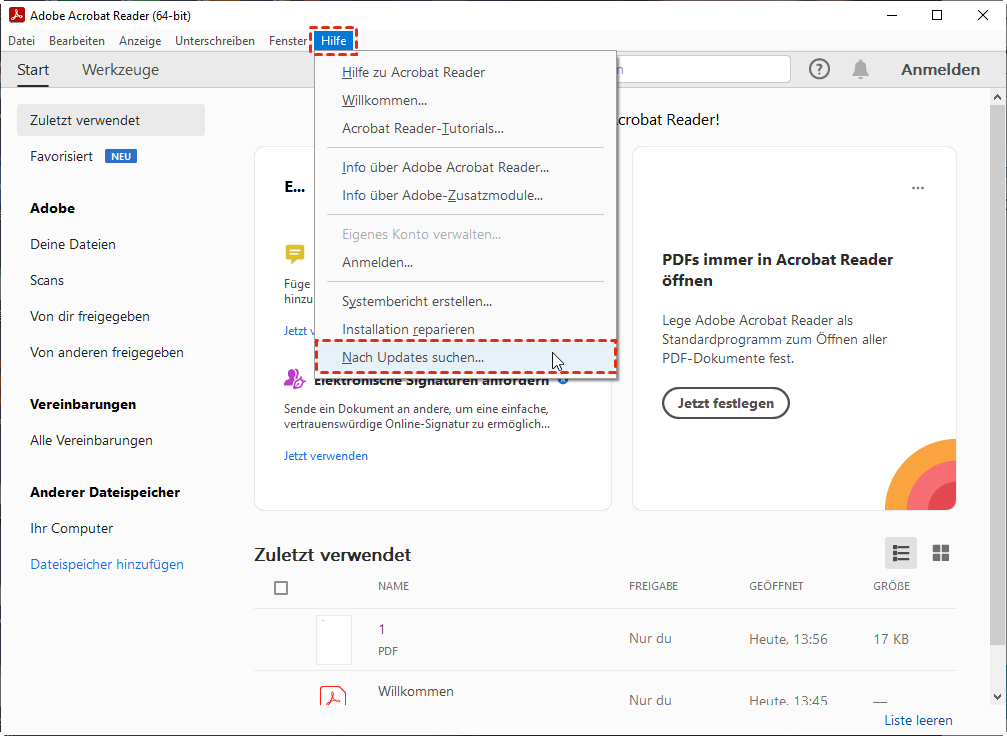The height and width of the screenshot is (736, 1007).
Task: Open the notifications bell icon
Action: (x=860, y=69)
